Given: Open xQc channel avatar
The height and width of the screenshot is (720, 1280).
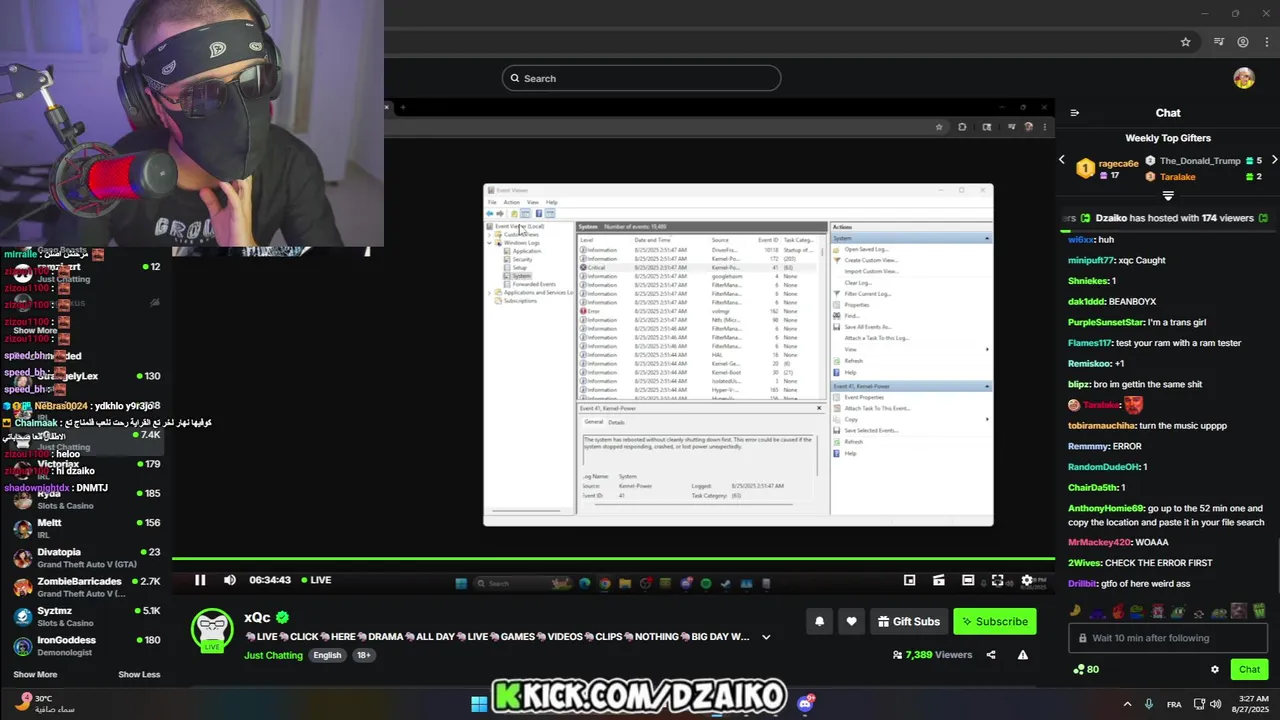Looking at the screenshot, I should [x=212, y=630].
